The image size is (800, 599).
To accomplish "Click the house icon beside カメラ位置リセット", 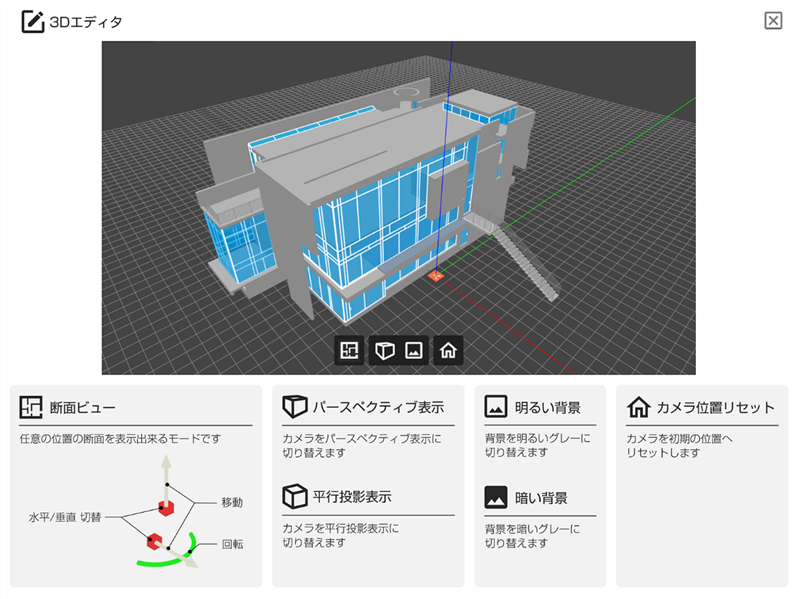I will (x=638, y=408).
